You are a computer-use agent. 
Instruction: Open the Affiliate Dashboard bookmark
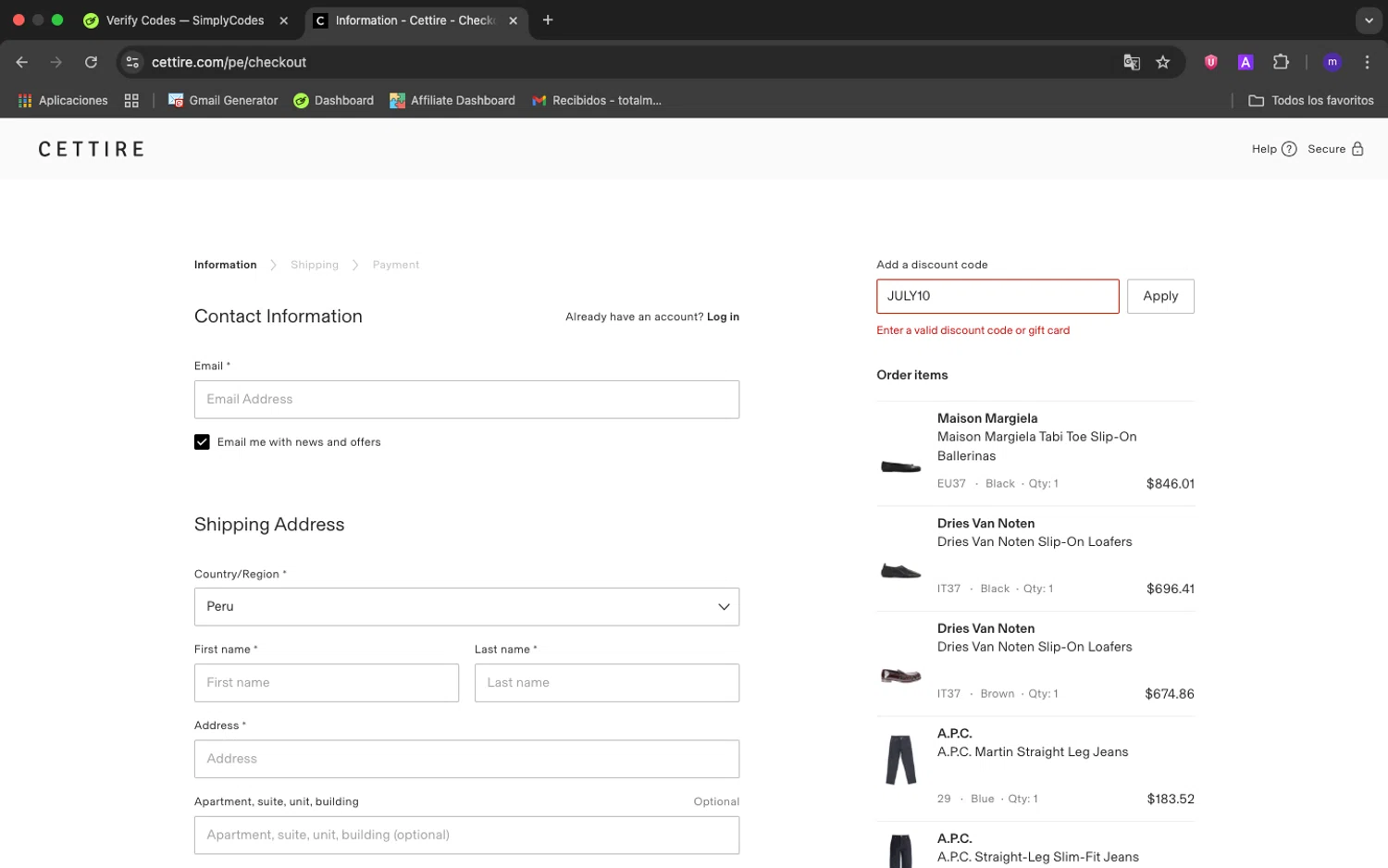(x=452, y=100)
